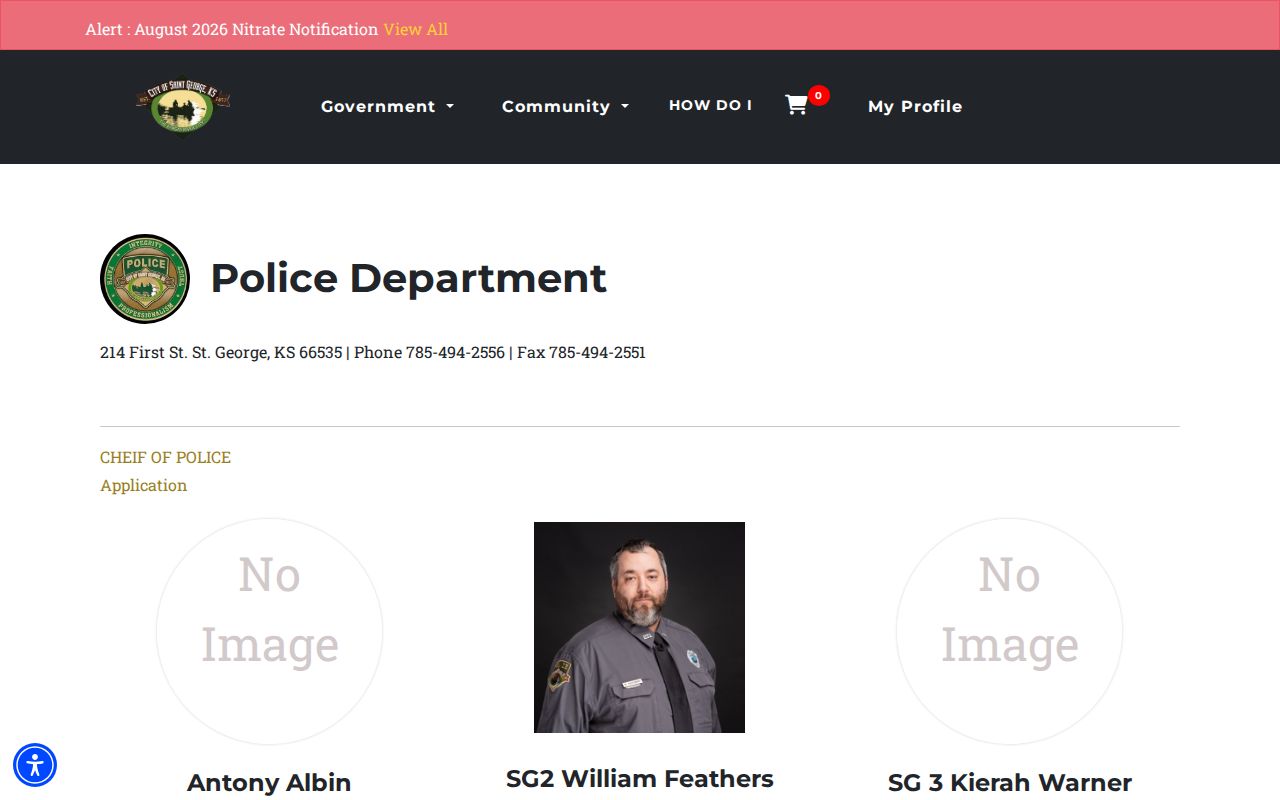Expand the Community dropdown menu
1280x800 pixels.
565,106
